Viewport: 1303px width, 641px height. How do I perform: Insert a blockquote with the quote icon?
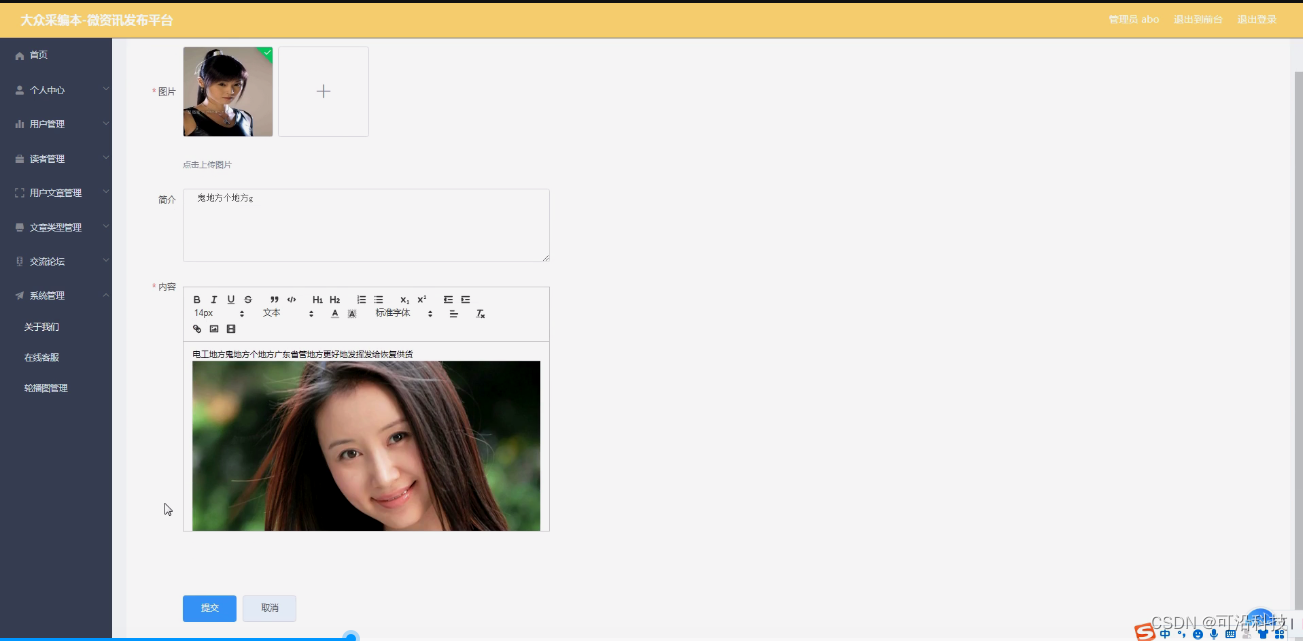(274, 300)
